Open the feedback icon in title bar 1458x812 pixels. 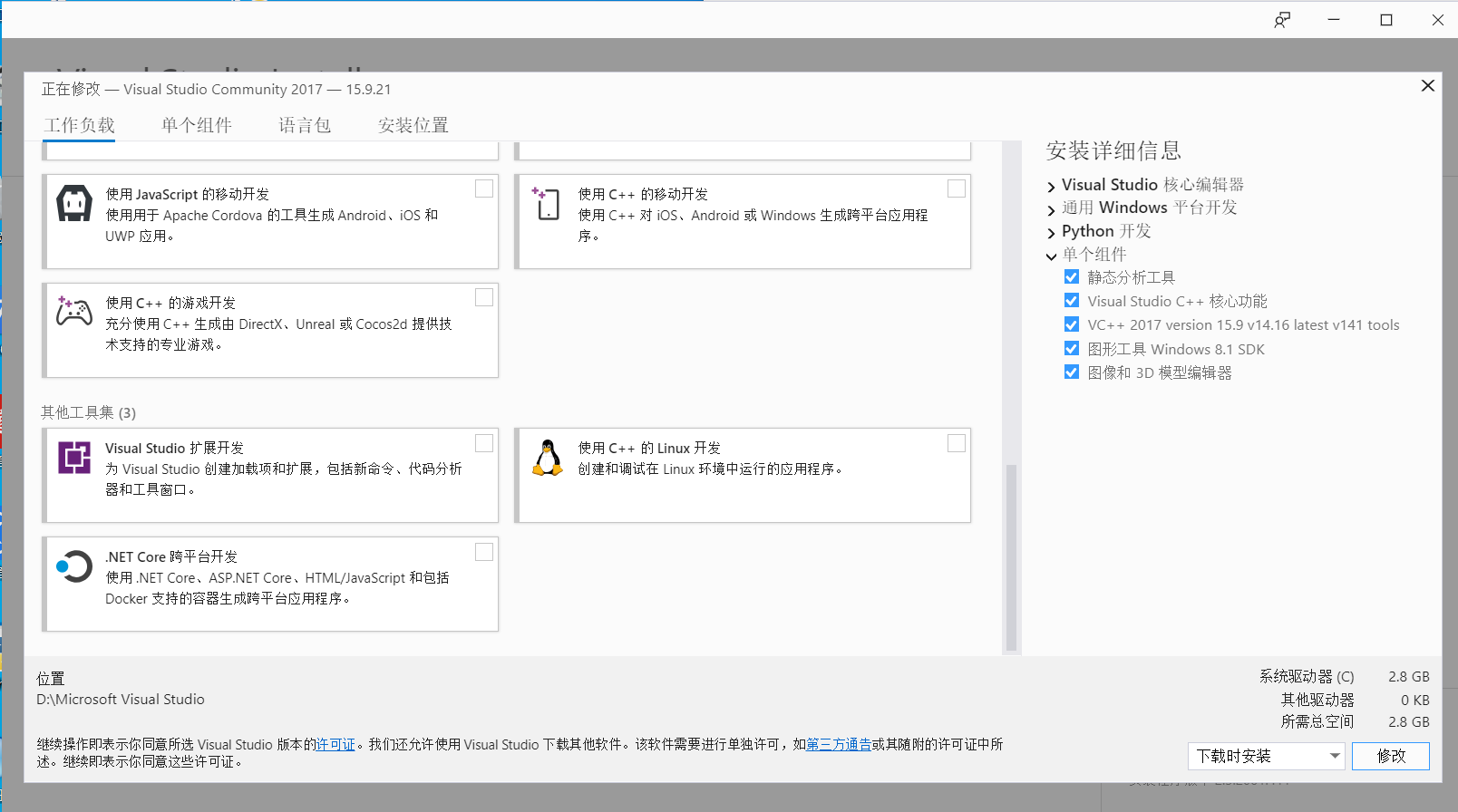point(1282,20)
